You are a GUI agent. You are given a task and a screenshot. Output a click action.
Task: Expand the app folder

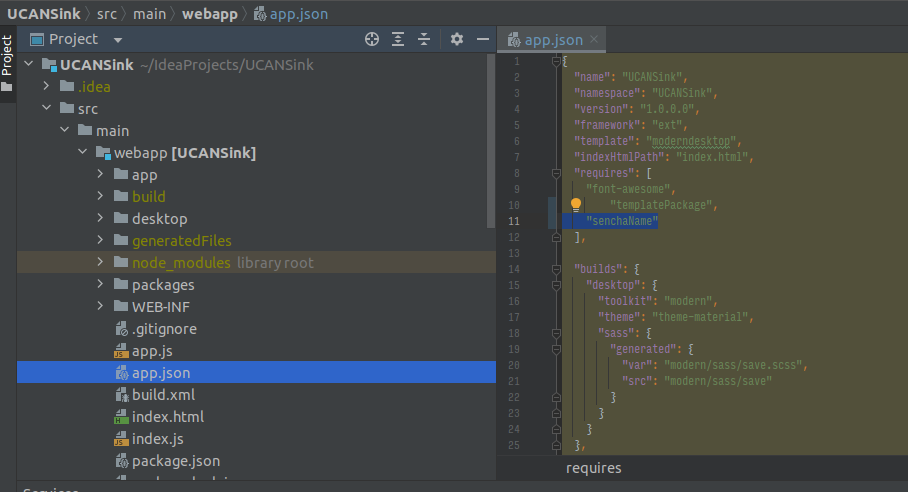click(100, 174)
